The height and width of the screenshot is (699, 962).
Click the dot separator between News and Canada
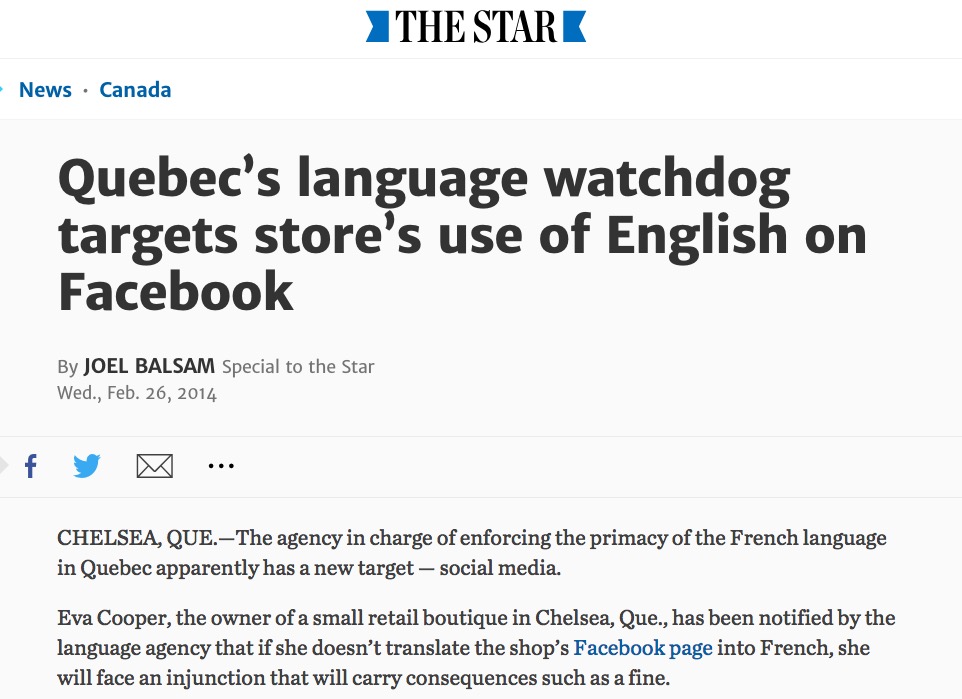click(86, 90)
